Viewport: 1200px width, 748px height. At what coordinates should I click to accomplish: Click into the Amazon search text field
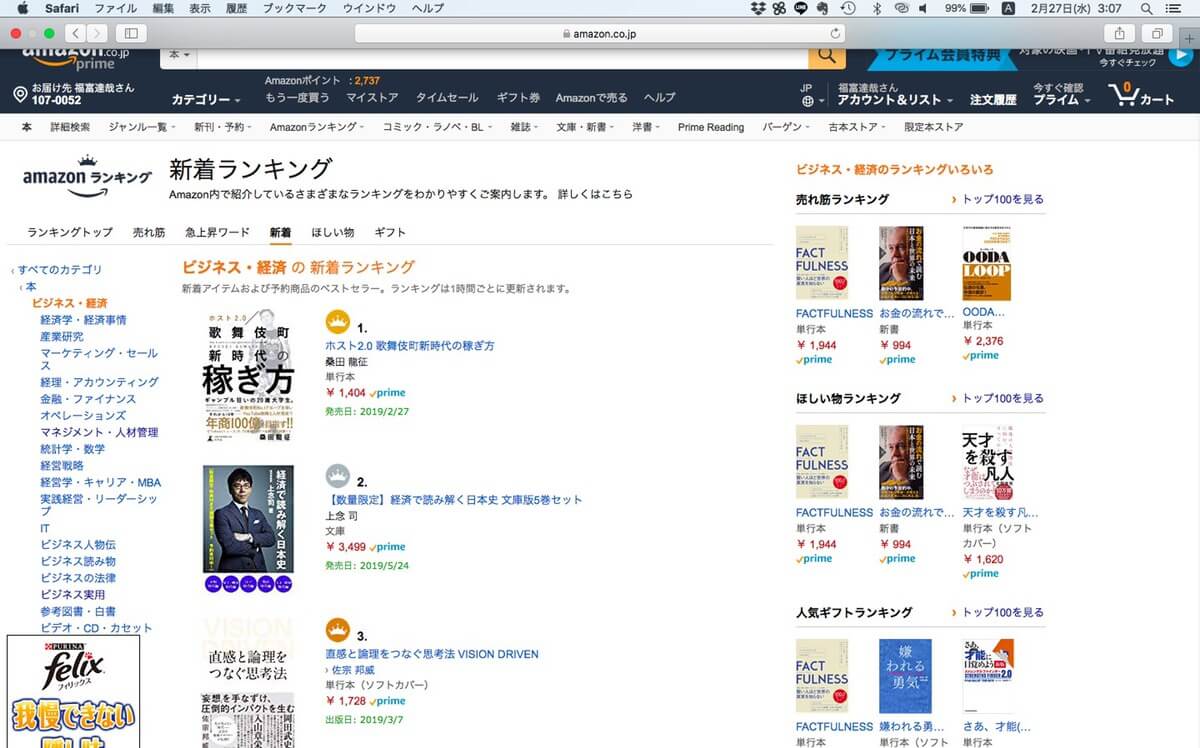(x=500, y=56)
